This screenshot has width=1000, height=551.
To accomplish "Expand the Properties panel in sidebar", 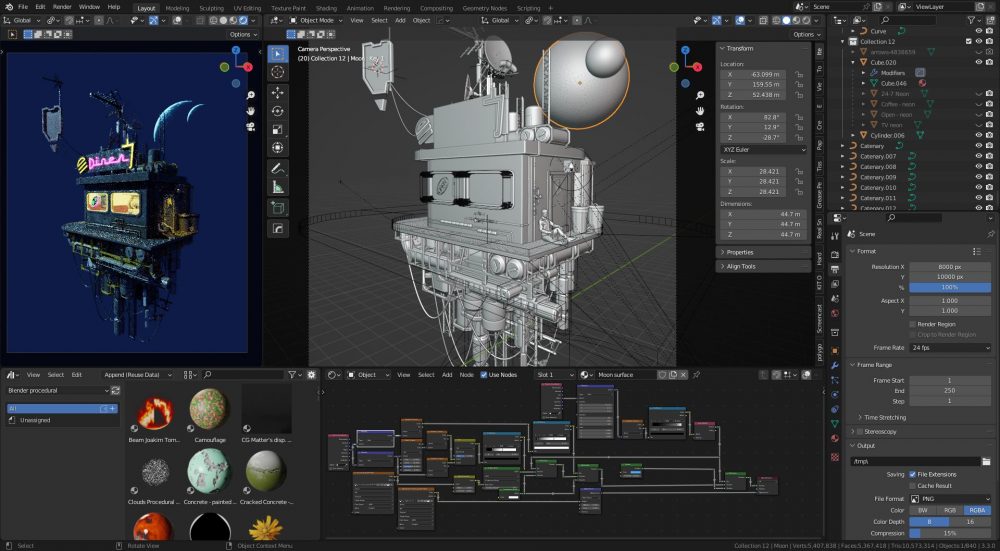I will click(x=763, y=253).
